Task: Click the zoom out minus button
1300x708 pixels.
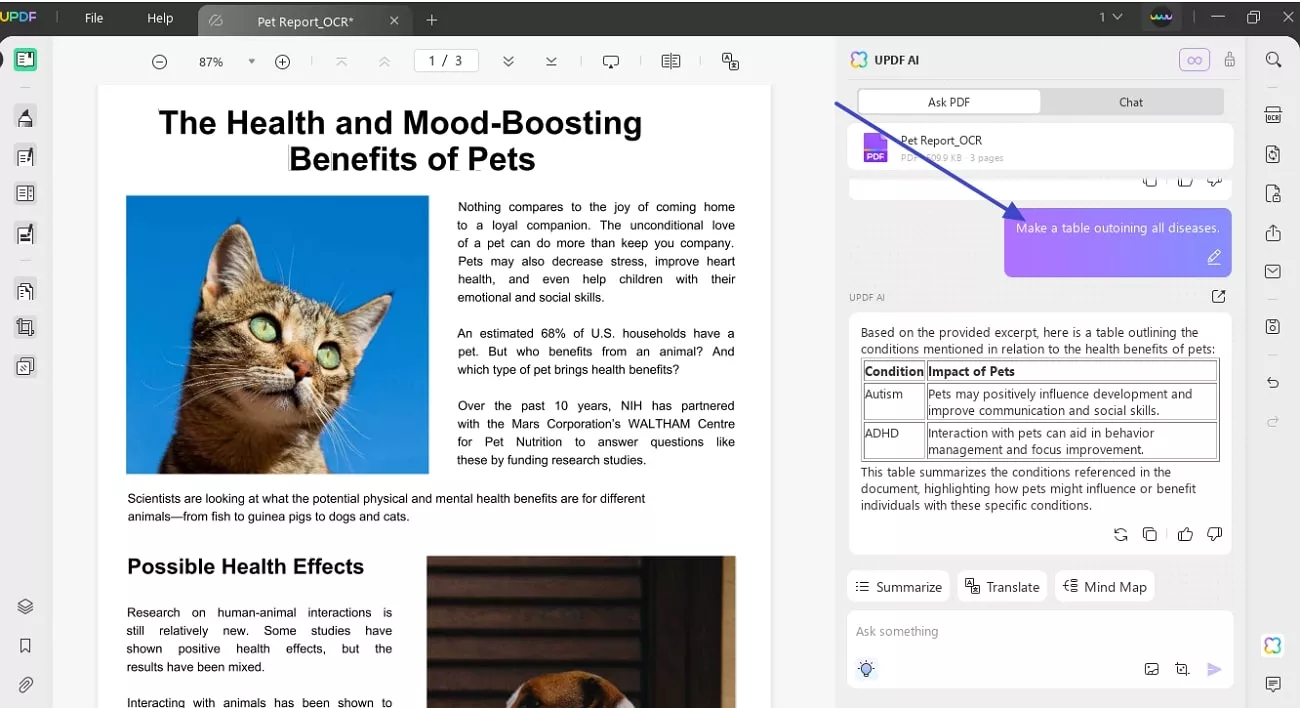Action: (159, 62)
